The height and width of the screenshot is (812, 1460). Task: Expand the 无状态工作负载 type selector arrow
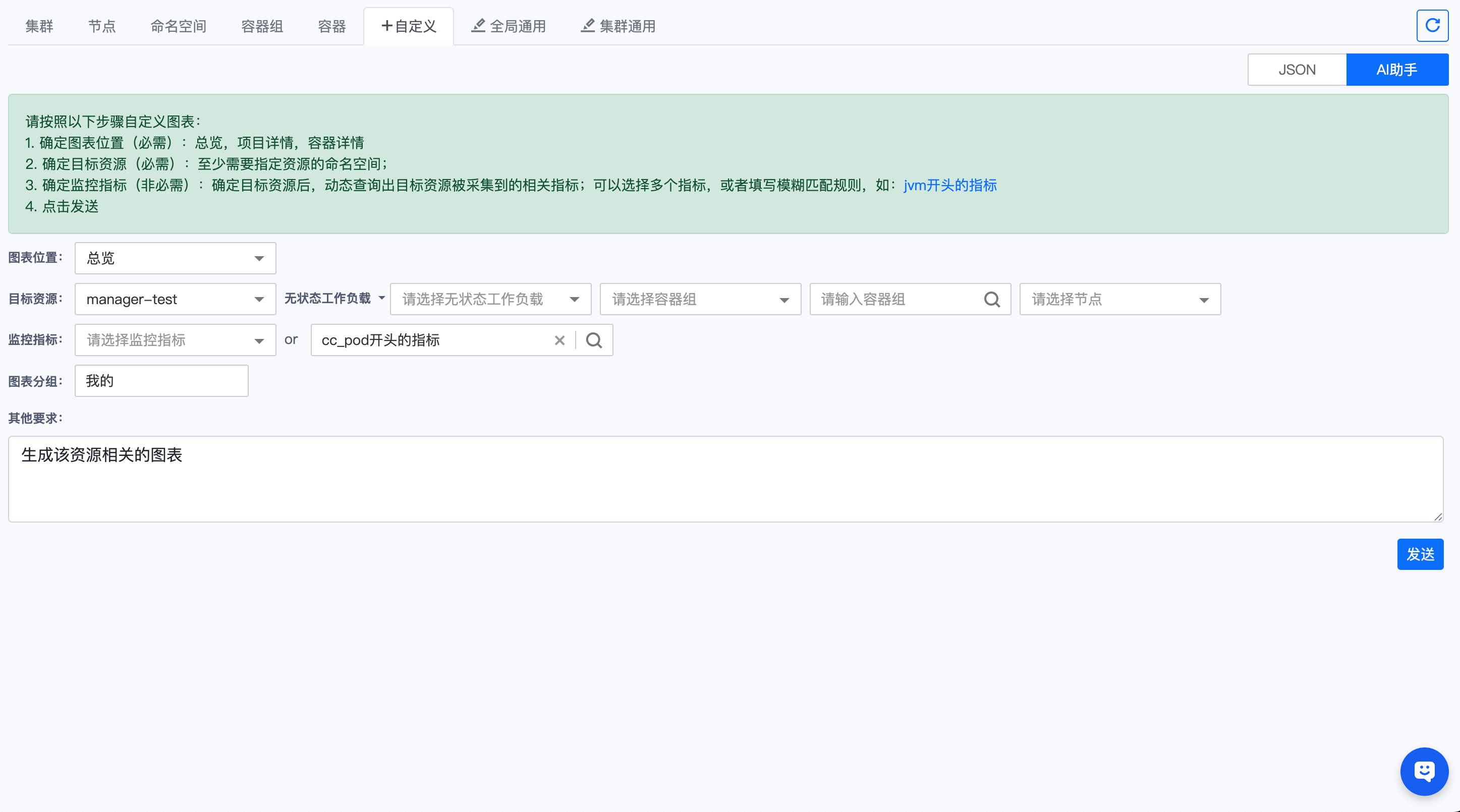[x=381, y=298]
